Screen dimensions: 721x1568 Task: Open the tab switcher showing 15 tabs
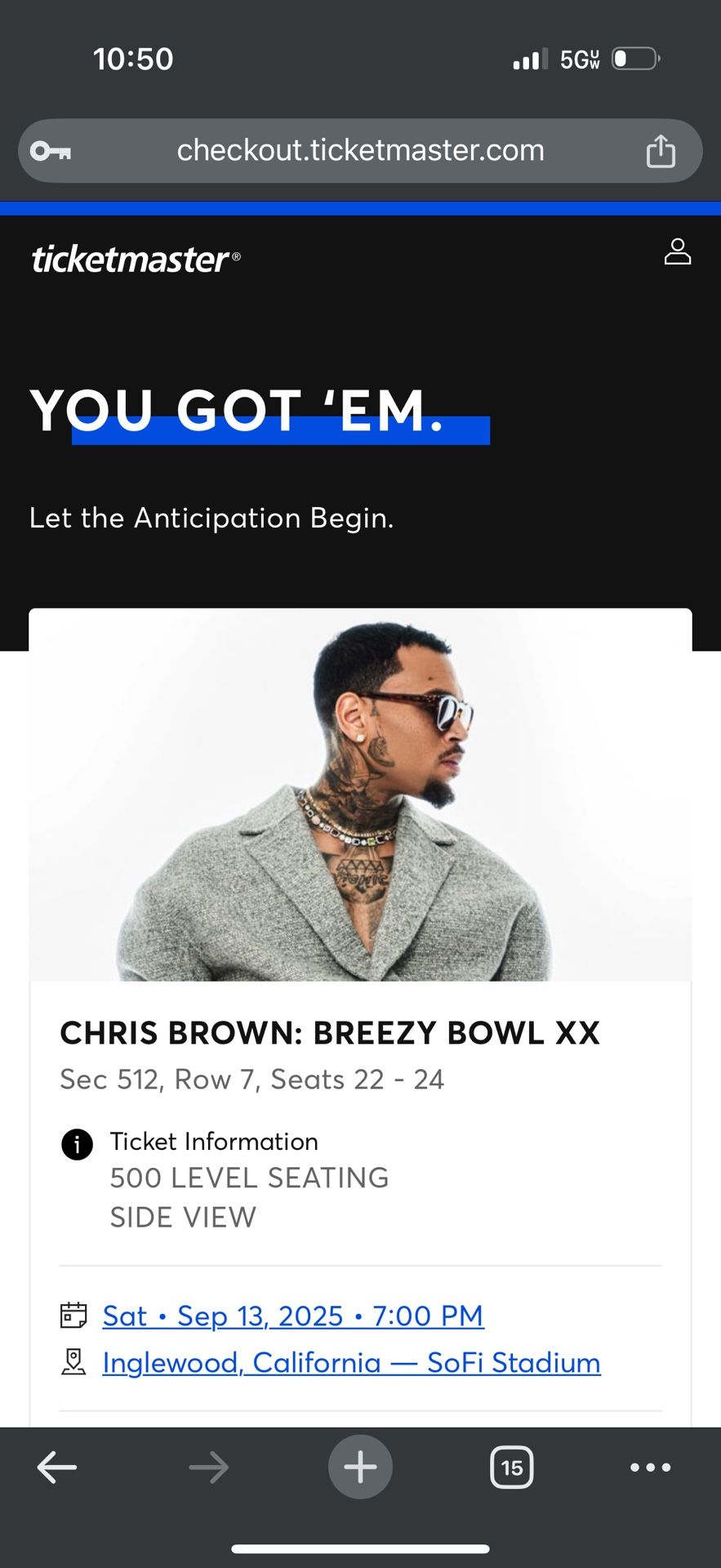[512, 1468]
